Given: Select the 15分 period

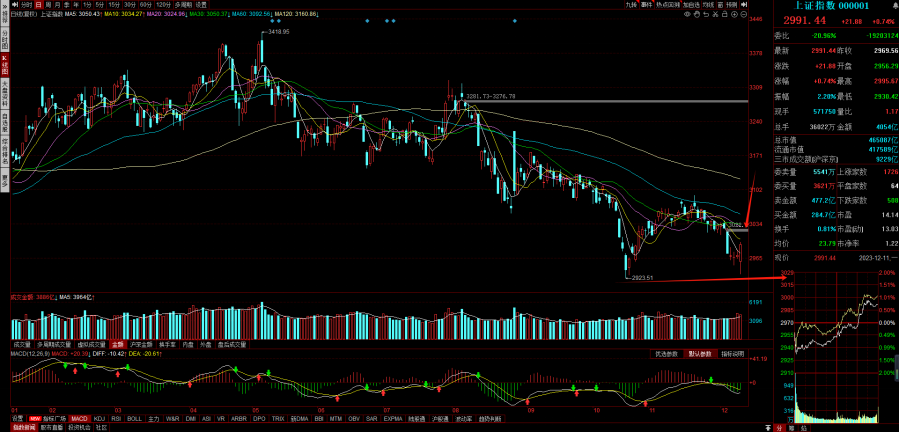Looking at the screenshot, I should pyautogui.click(x=114, y=5).
